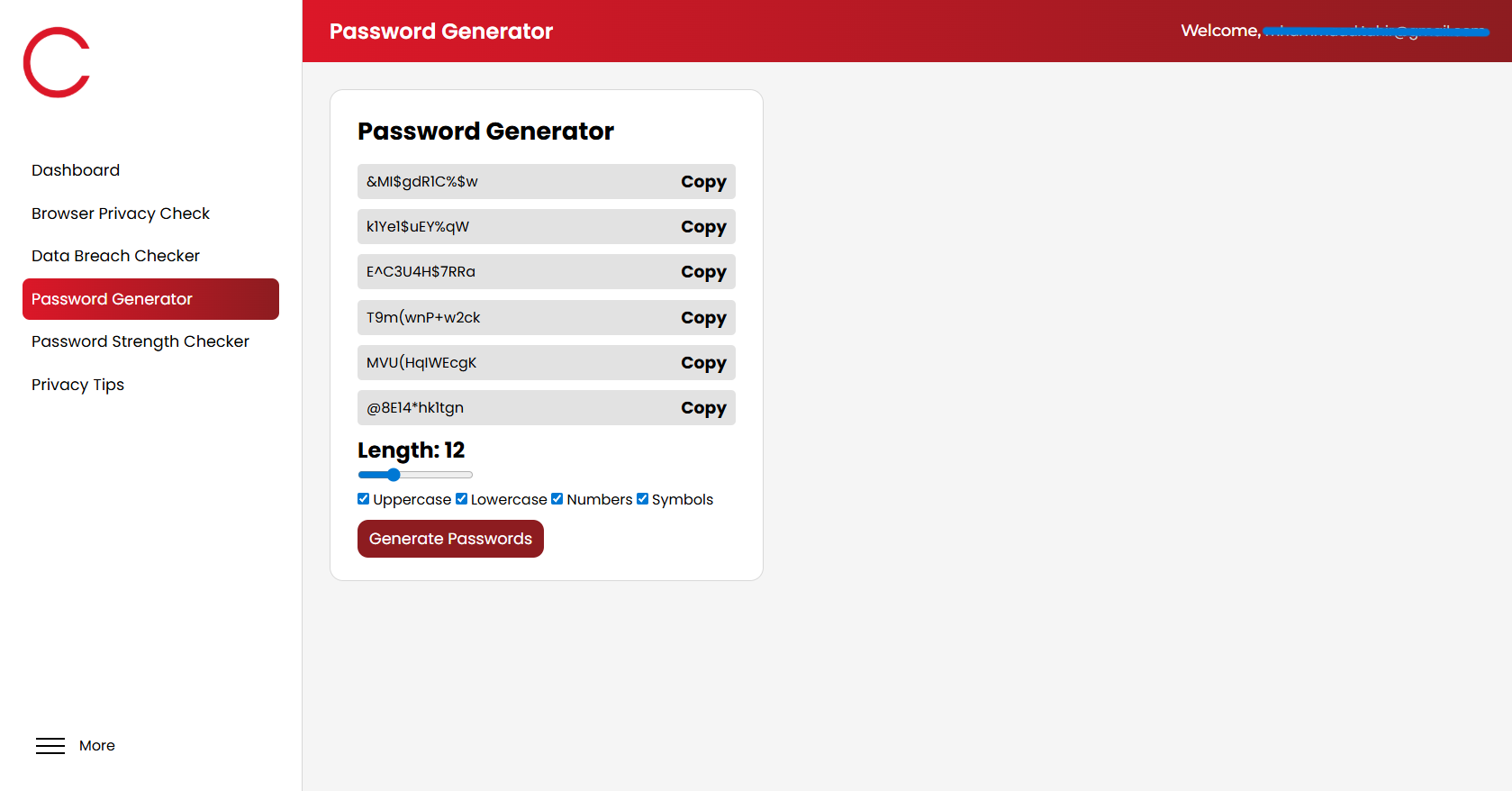The width and height of the screenshot is (1512, 791).
Task: Select Password Strength Checker in sidebar
Action: [140, 341]
